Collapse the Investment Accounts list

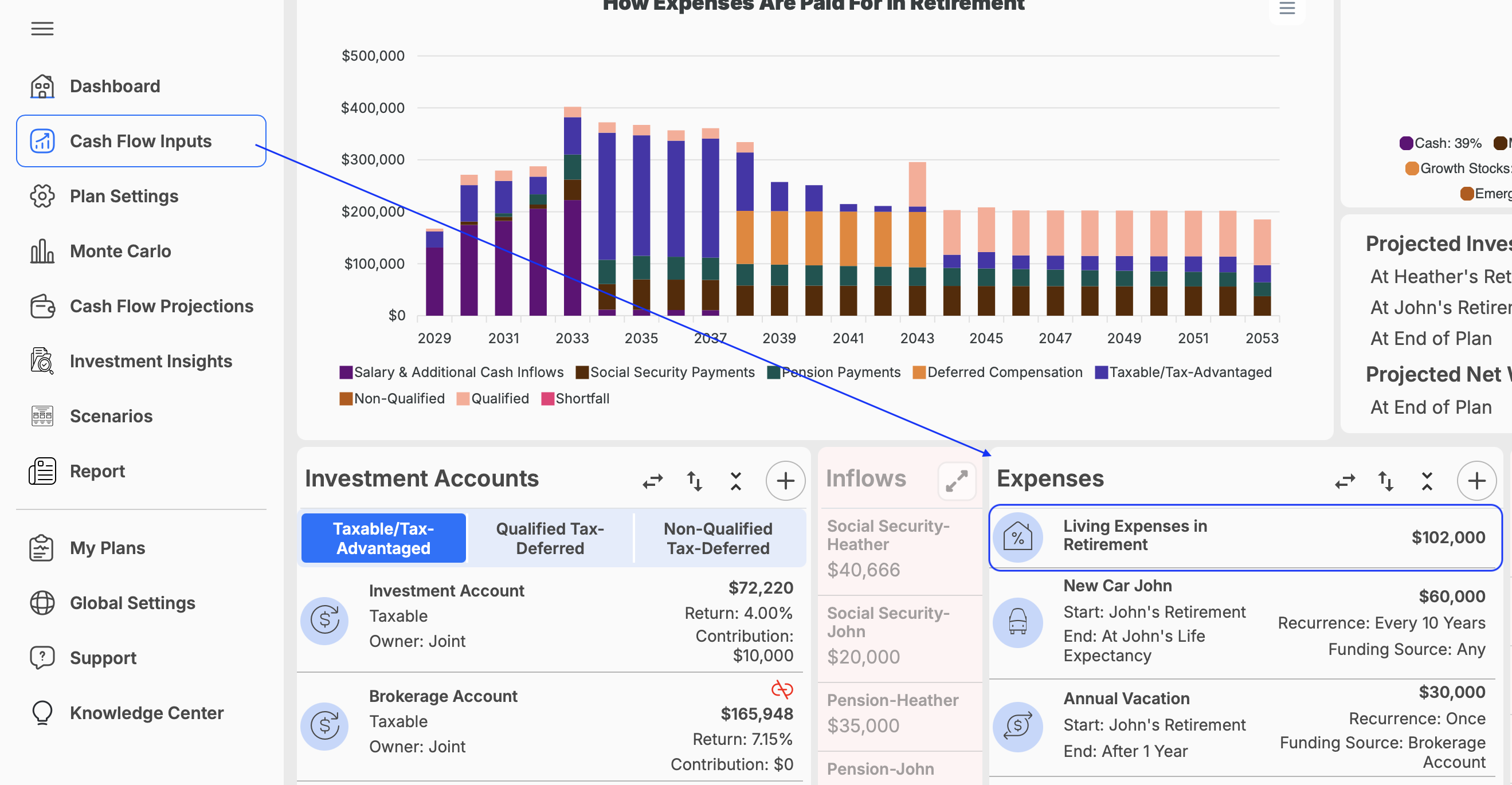(x=735, y=481)
